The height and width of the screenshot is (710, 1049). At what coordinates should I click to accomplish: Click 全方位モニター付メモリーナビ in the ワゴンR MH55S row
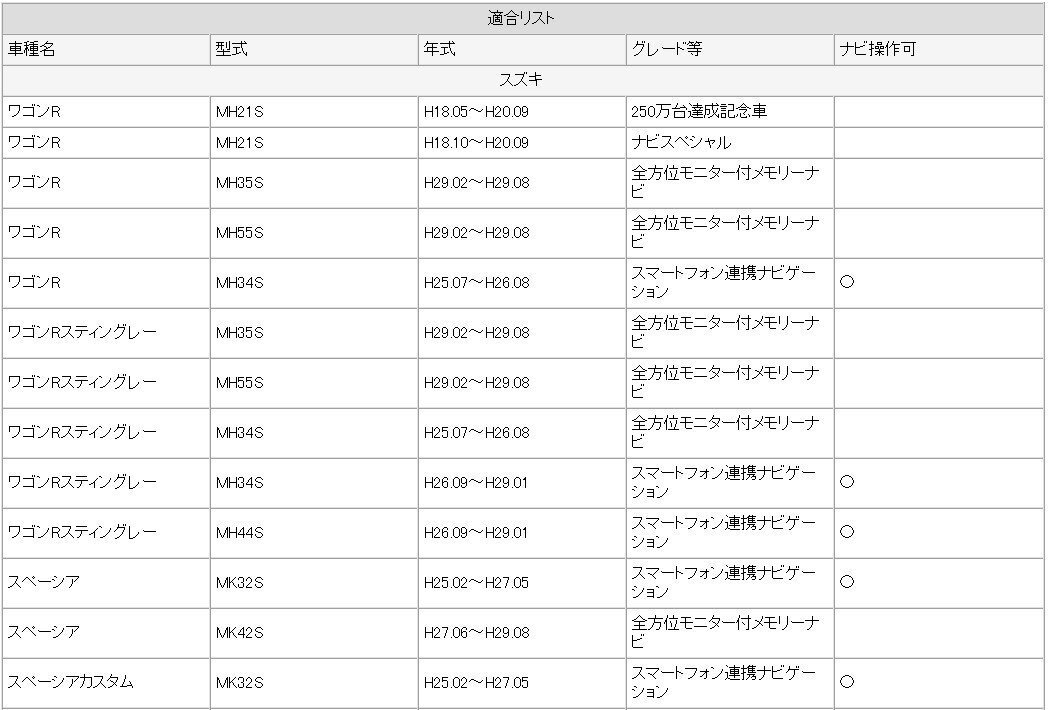point(725,232)
